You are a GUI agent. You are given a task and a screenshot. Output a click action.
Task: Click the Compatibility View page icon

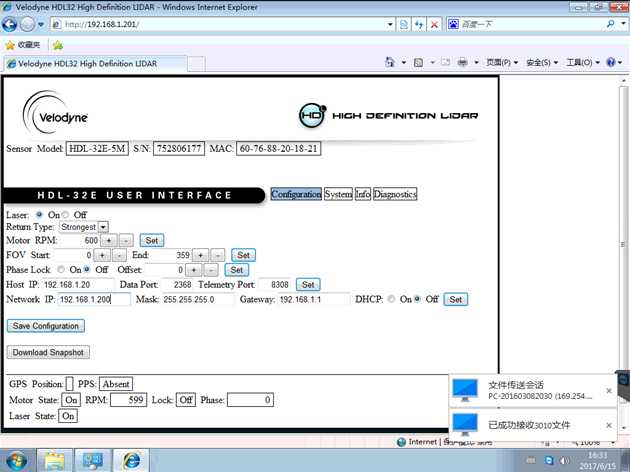pos(404,25)
